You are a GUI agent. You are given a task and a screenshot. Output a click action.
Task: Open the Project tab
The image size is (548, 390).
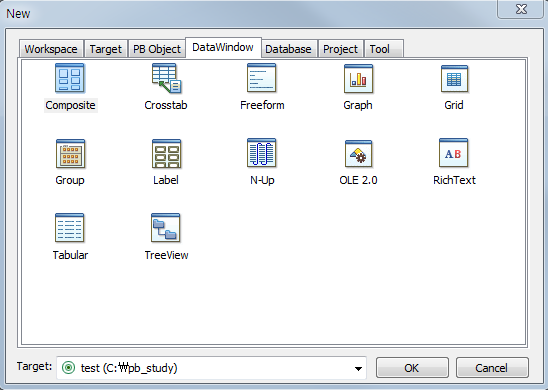pos(340,49)
